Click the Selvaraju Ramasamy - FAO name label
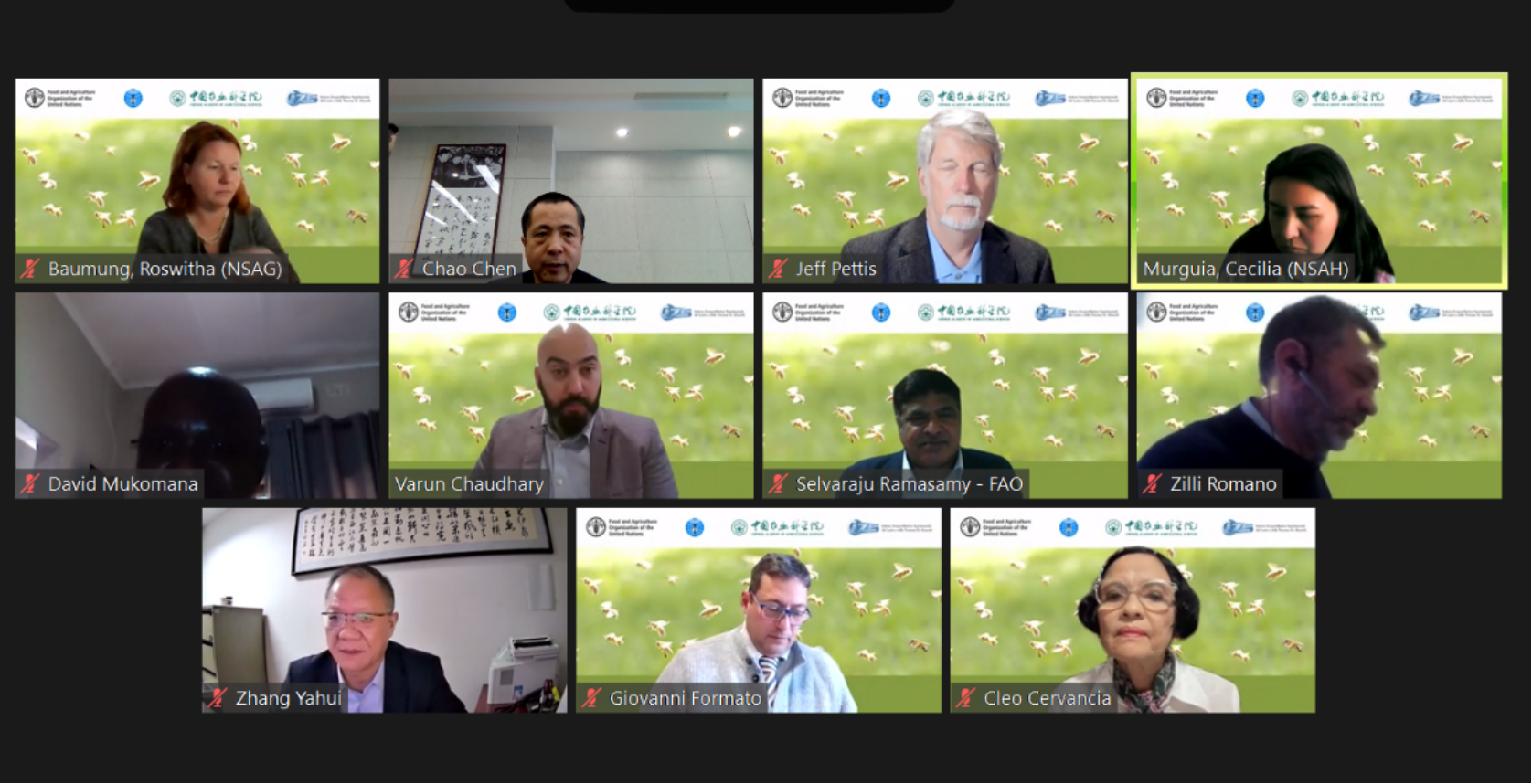 pos(910,484)
